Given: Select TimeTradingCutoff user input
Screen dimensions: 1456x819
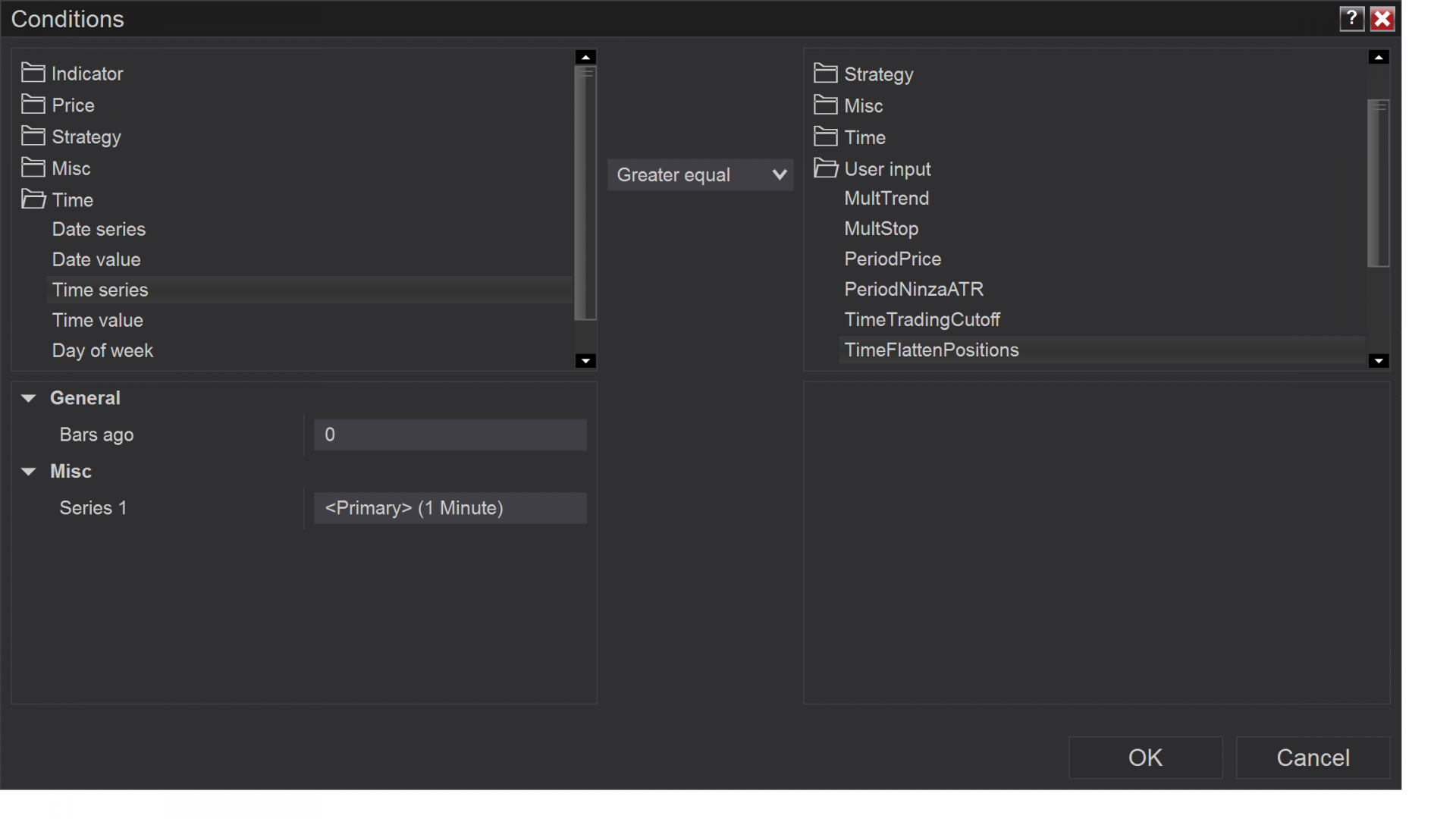Looking at the screenshot, I should click(x=922, y=319).
